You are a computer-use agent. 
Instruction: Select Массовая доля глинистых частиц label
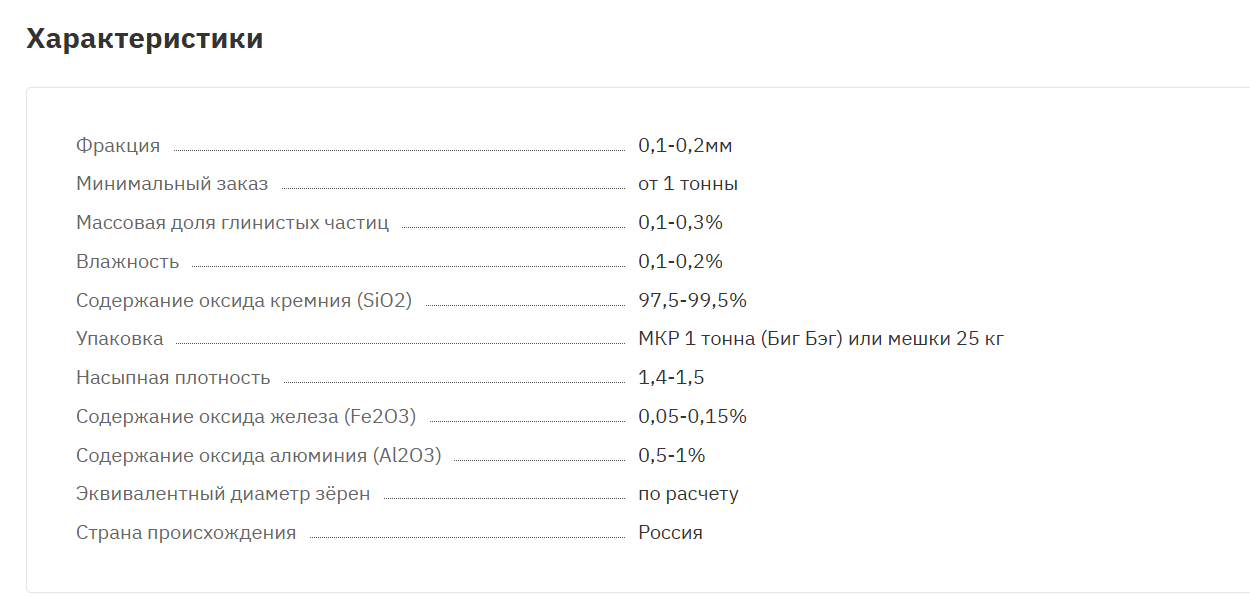click(x=232, y=223)
